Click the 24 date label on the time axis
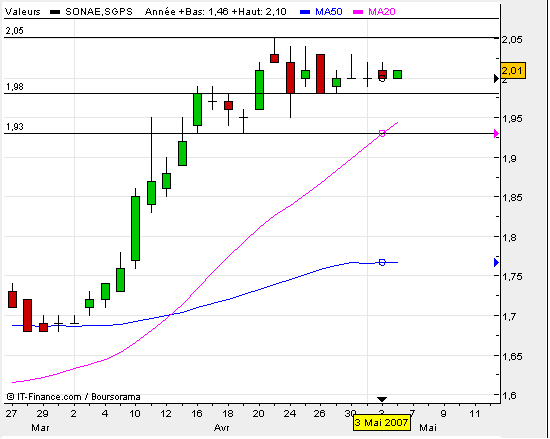This screenshot has height=439, width=550. (x=289, y=413)
